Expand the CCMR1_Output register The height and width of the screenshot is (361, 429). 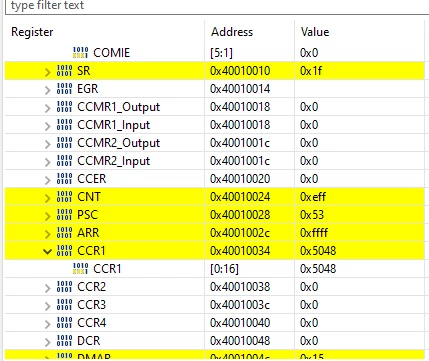tap(48, 107)
